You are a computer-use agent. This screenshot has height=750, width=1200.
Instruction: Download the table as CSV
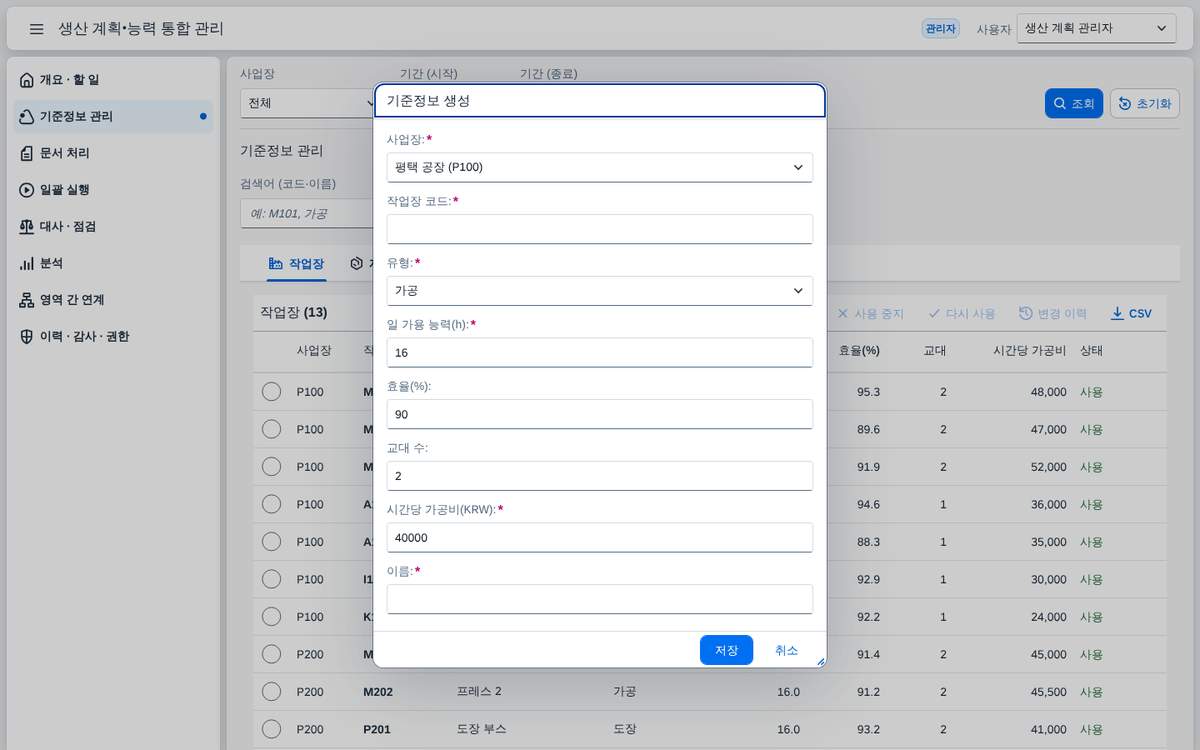pos(1131,313)
